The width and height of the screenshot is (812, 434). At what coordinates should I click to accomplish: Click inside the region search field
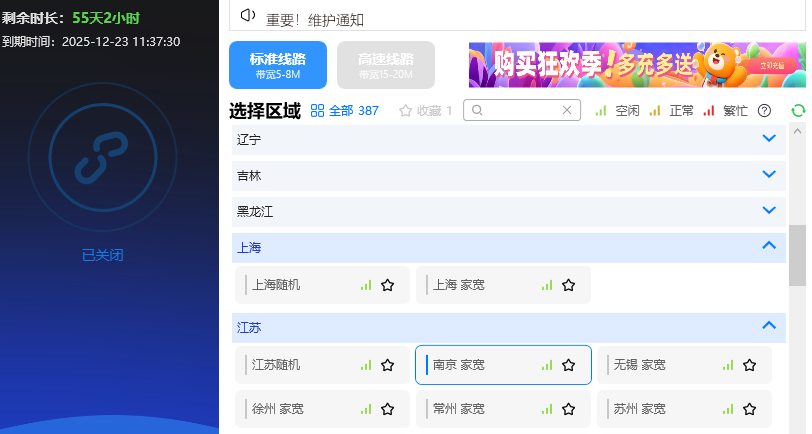click(x=520, y=111)
